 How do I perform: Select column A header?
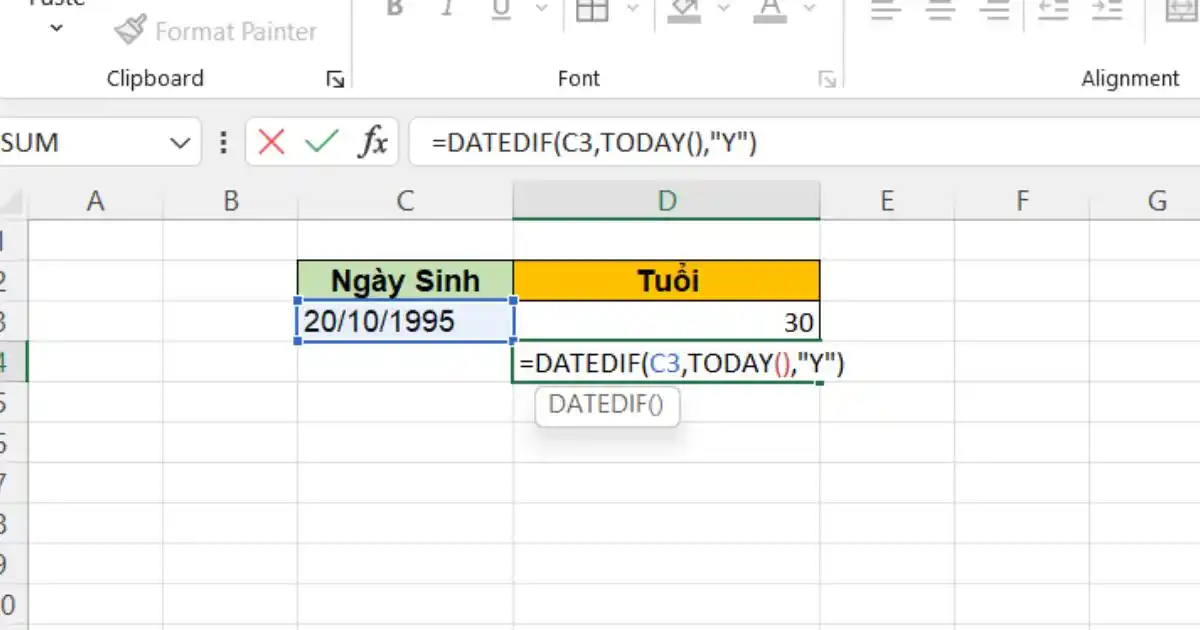pos(96,201)
